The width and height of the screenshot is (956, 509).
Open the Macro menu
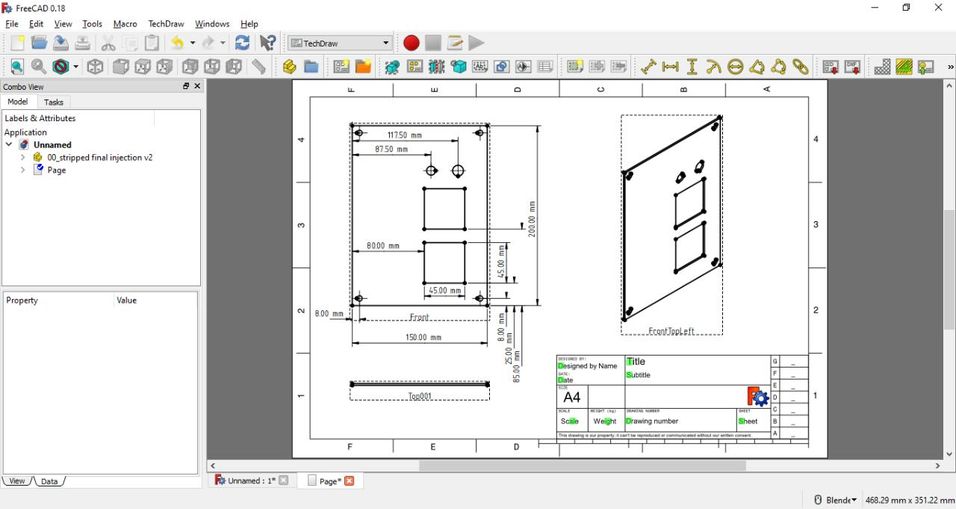coord(125,24)
